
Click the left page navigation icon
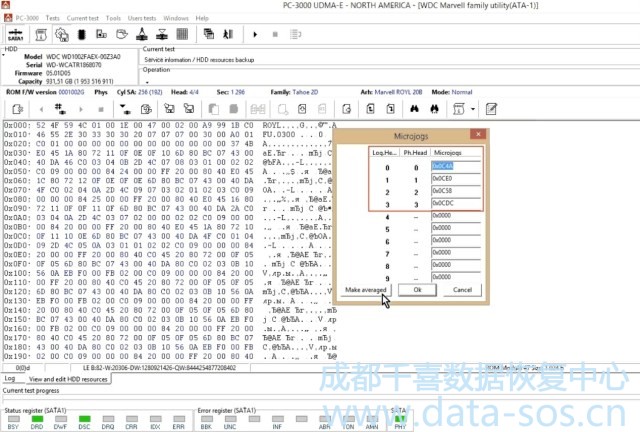click(370, 109)
